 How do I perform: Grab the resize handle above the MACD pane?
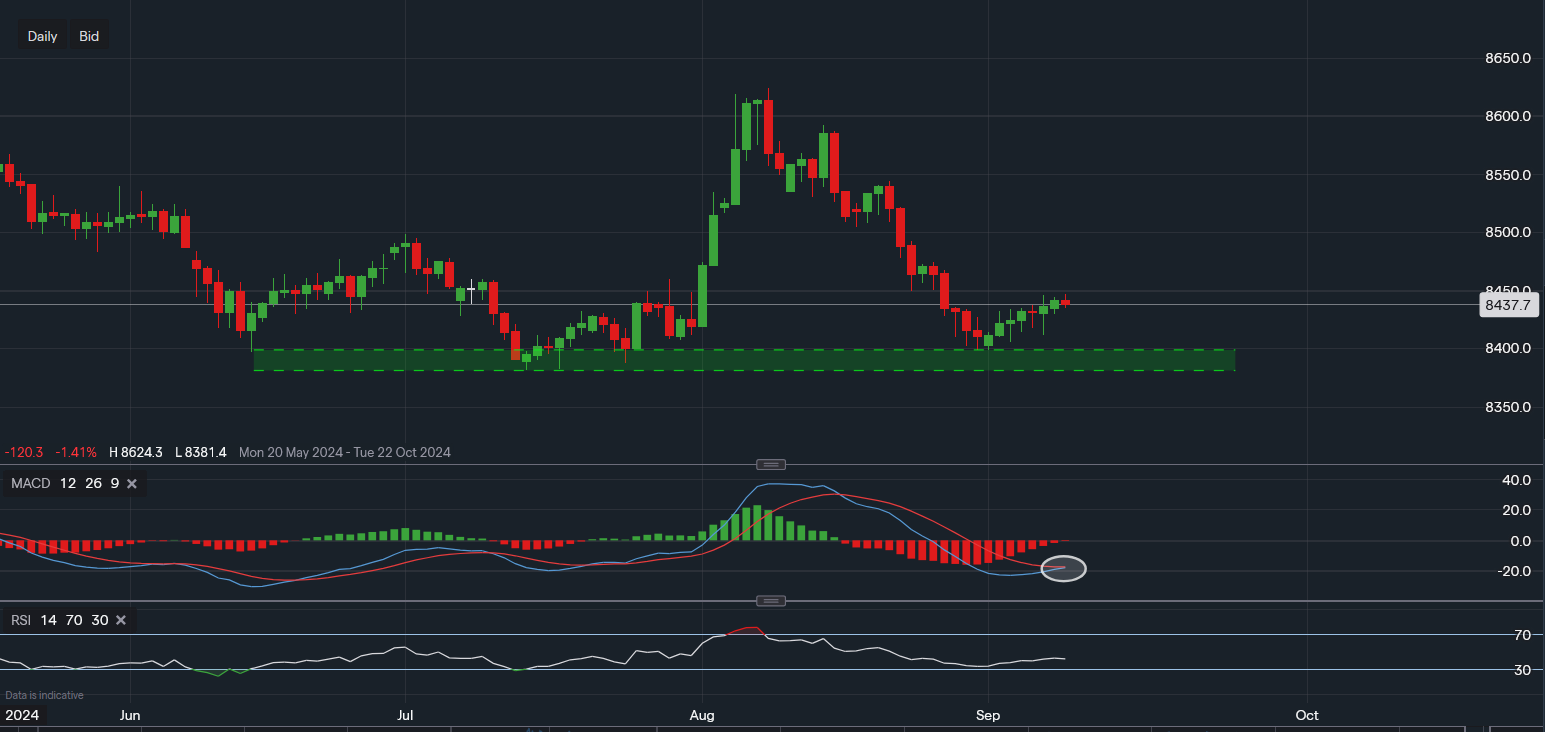pos(770,464)
